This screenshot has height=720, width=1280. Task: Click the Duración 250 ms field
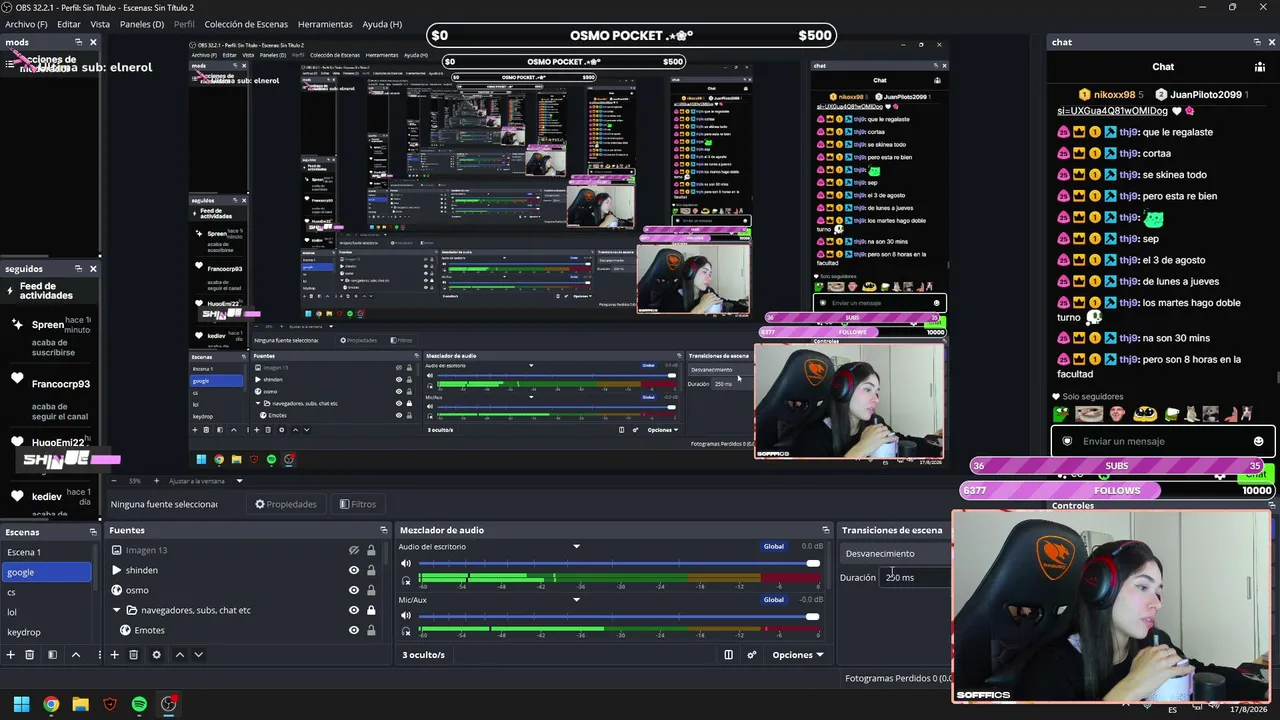coord(914,577)
